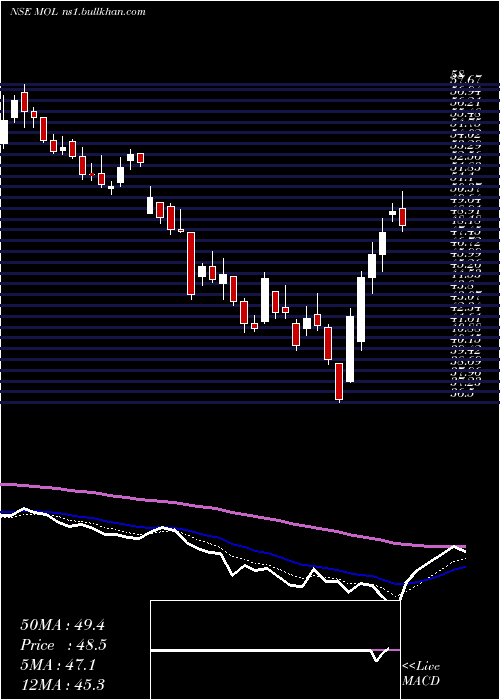
Task: Click the last red candle at the right end
Action: coord(403,216)
